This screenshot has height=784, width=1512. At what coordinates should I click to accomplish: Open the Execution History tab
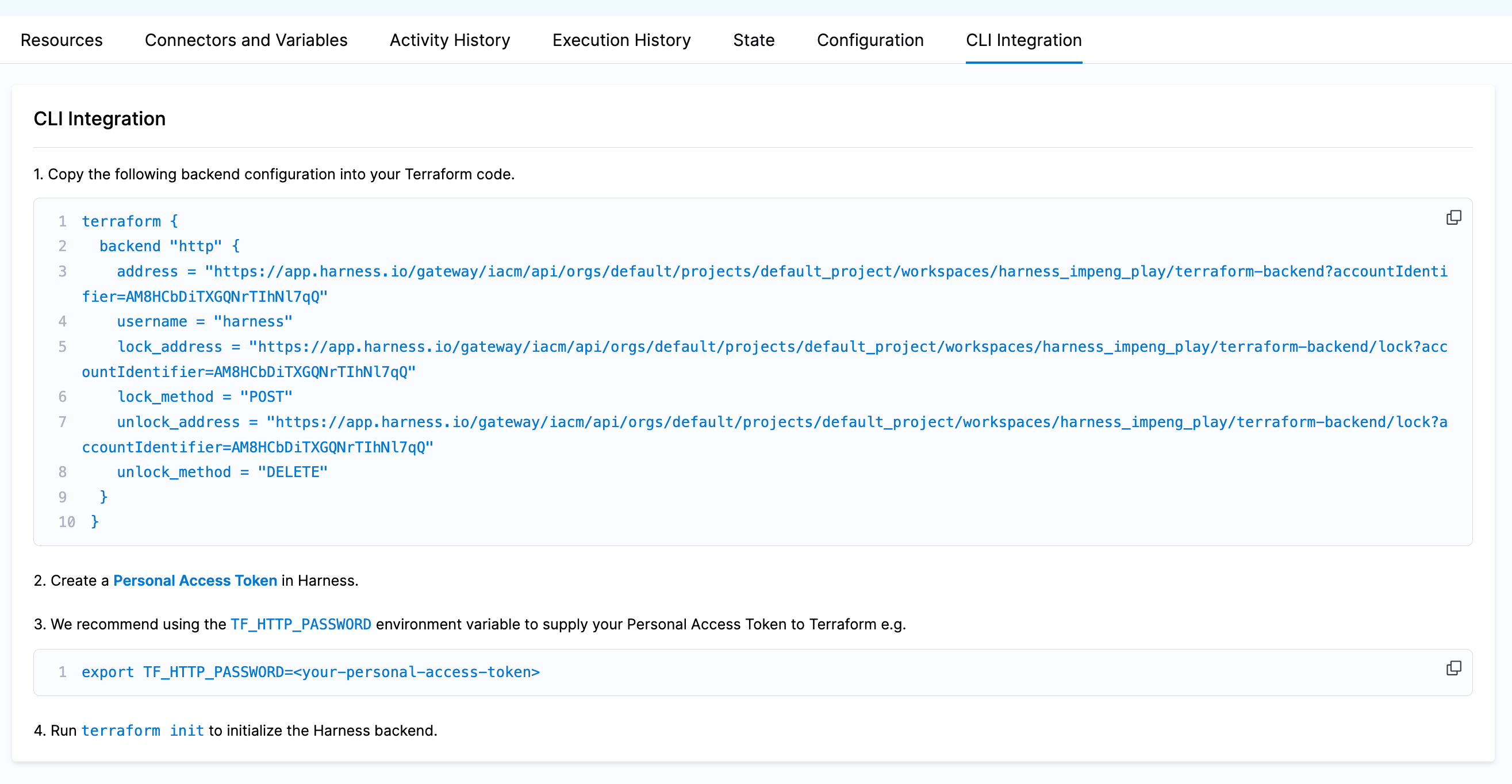pos(621,40)
